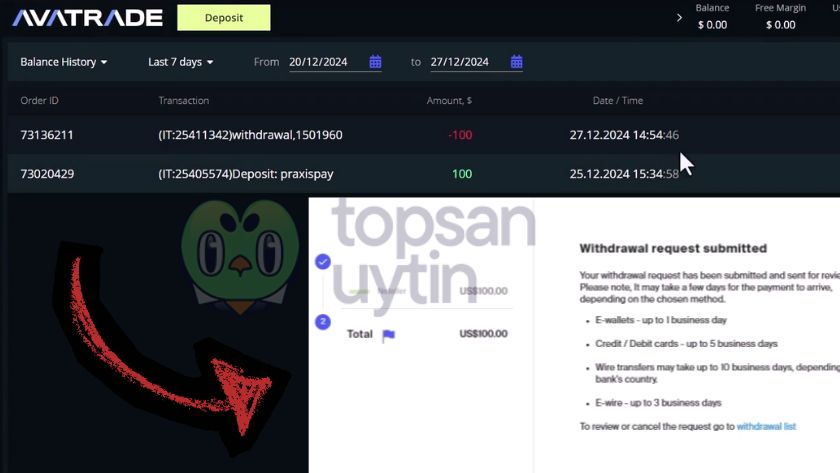Click the Amount, $ column header
The image size is (840, 473).
point(449,100)
